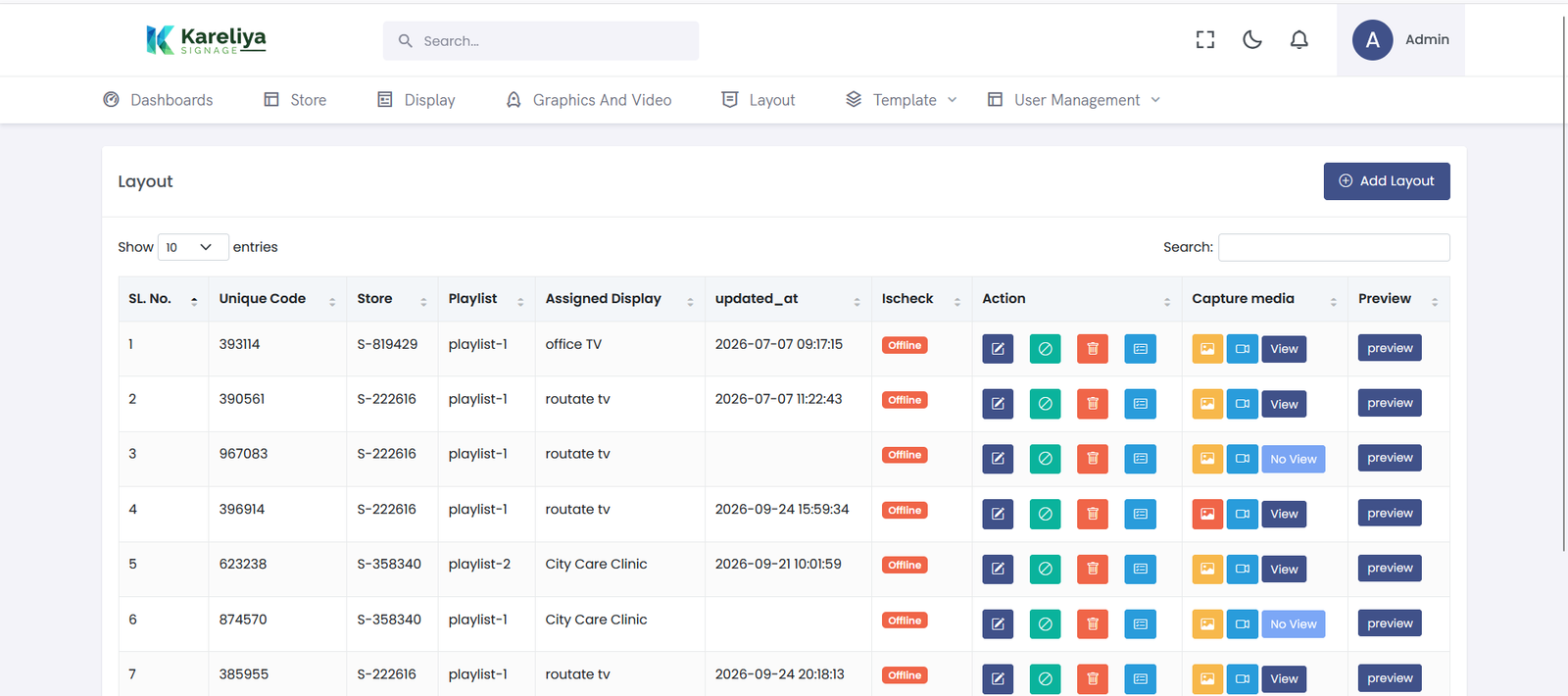Toggle fullscreen mode icon
The height and width of the screenshot is (696, 1568).
click(1205, 39)
